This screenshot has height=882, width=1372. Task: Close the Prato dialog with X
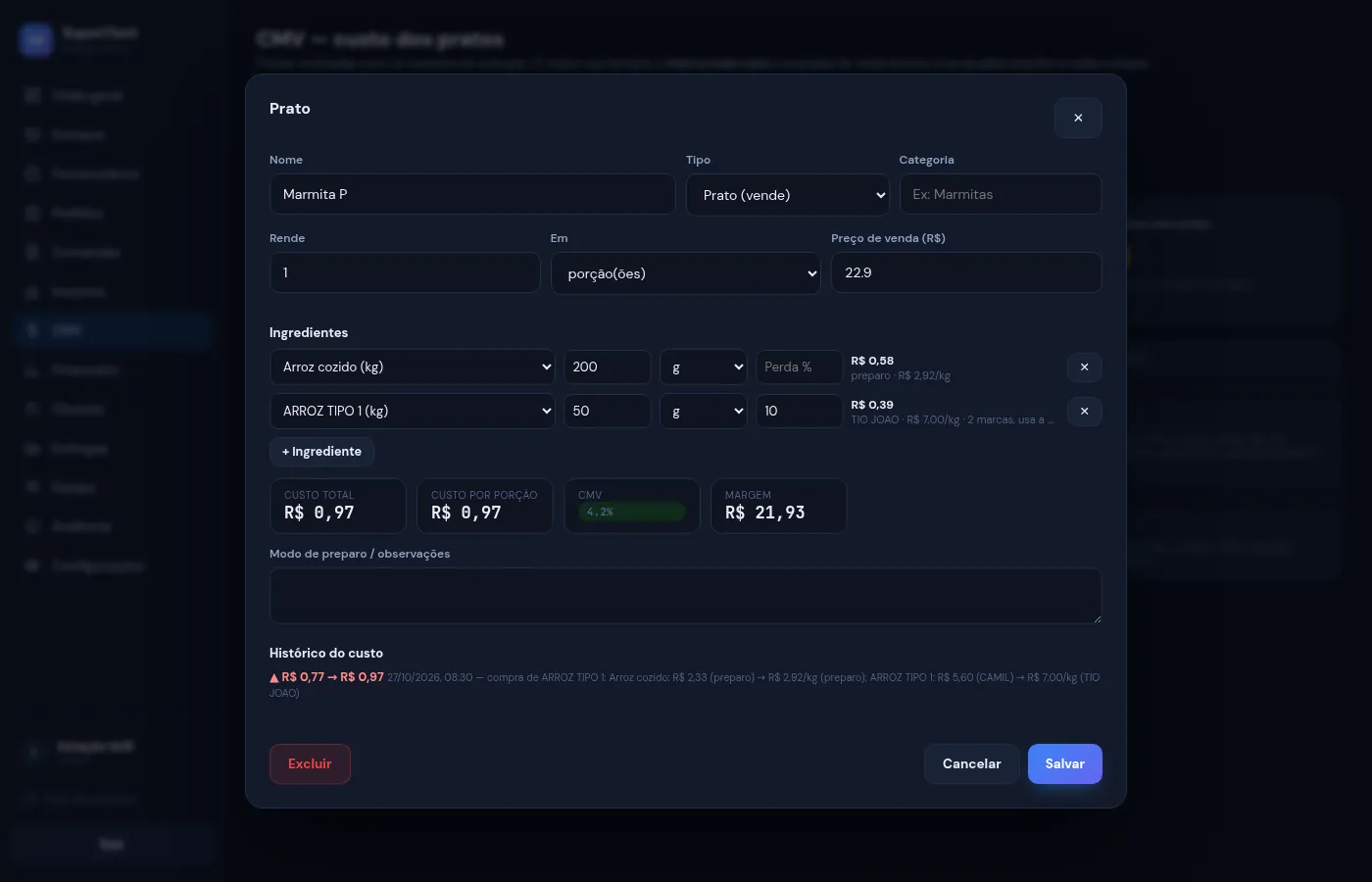tap(1078, 118)
